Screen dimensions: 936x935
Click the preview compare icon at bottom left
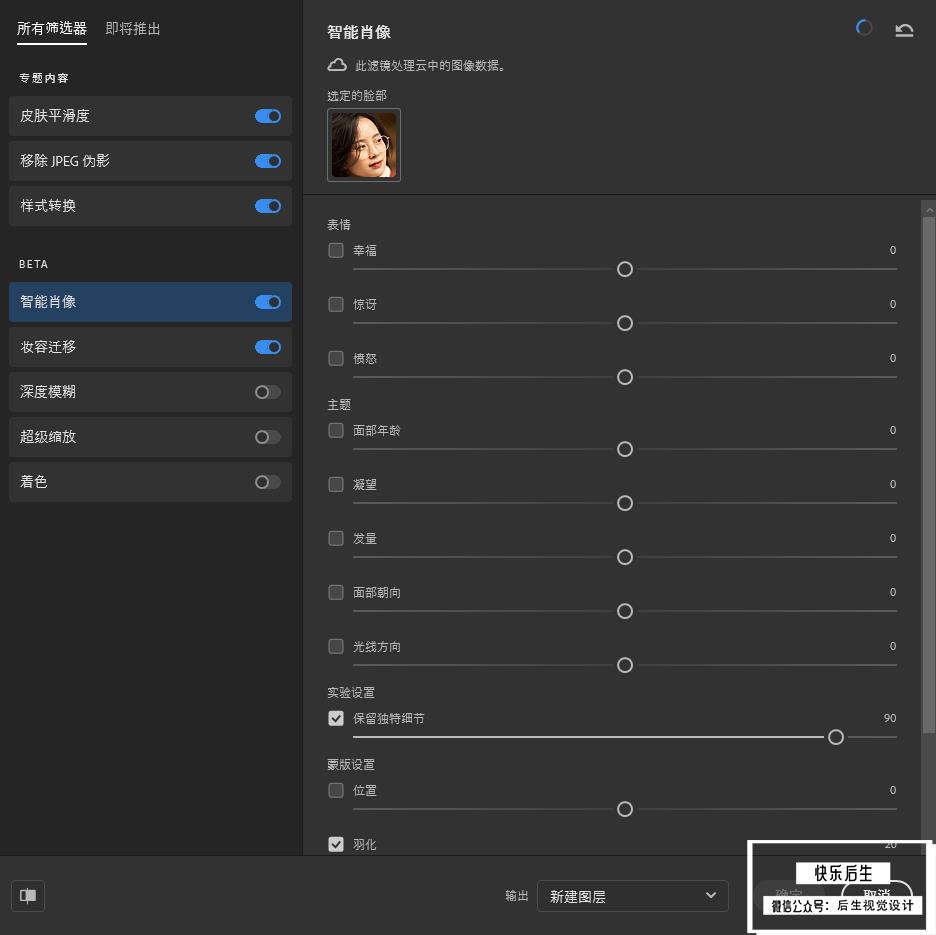pos(28,896)
